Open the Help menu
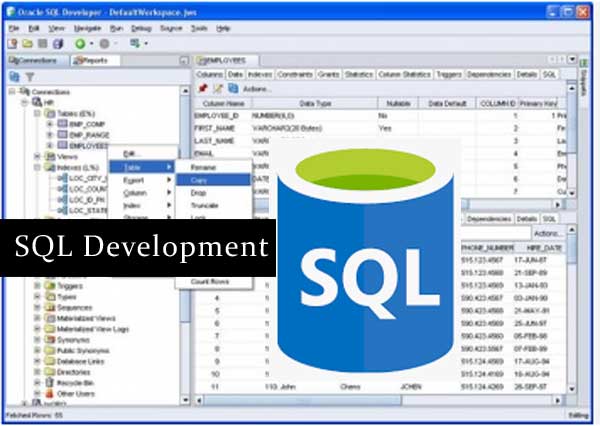 click(x=223, y=28)
